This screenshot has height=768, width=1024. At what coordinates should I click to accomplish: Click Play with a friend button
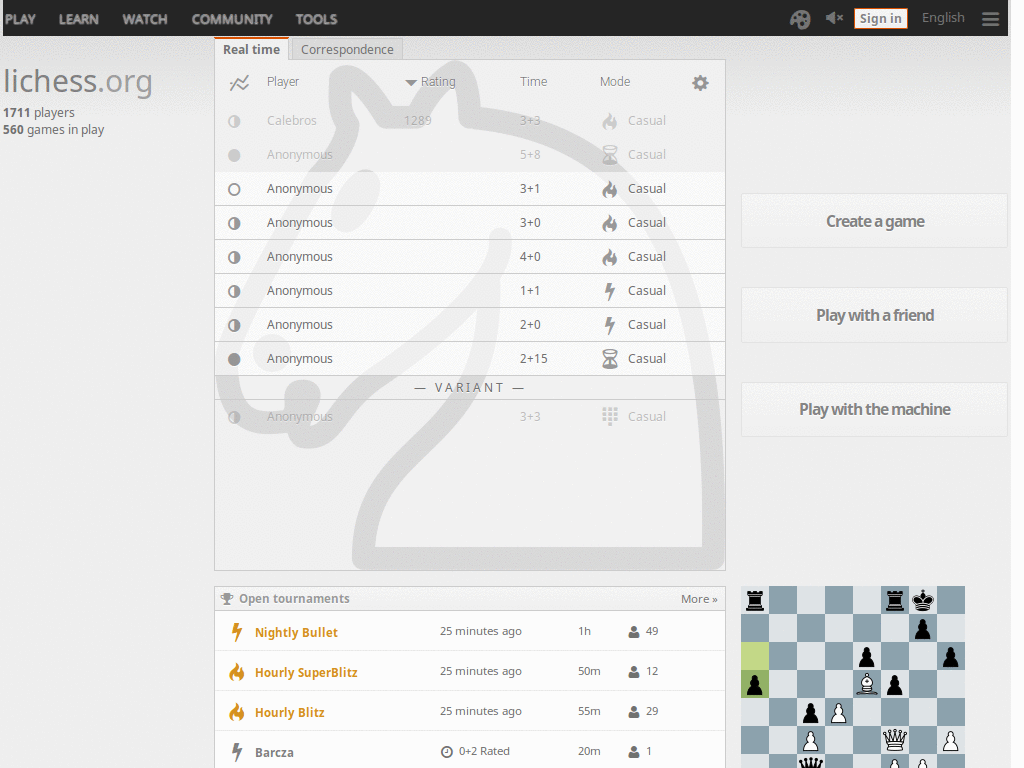coord(874,315)
